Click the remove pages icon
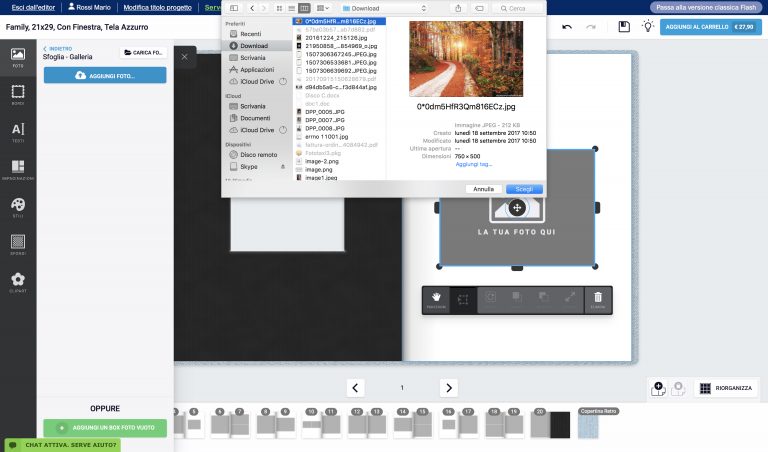This screenshot has width=768, height=452. point(678,388)
